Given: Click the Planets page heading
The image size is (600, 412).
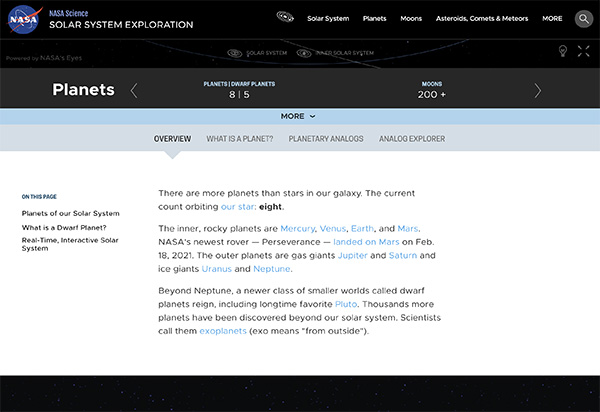Looking at the screenshot, I should point(83,90).
